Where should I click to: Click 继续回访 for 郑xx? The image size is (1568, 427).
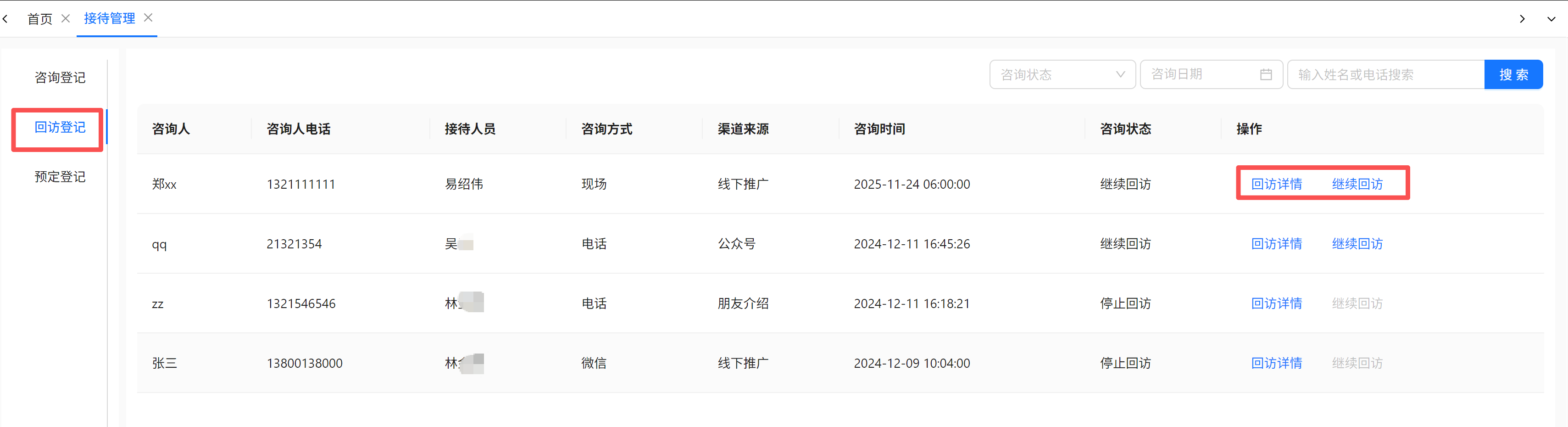click(1357, 184)
